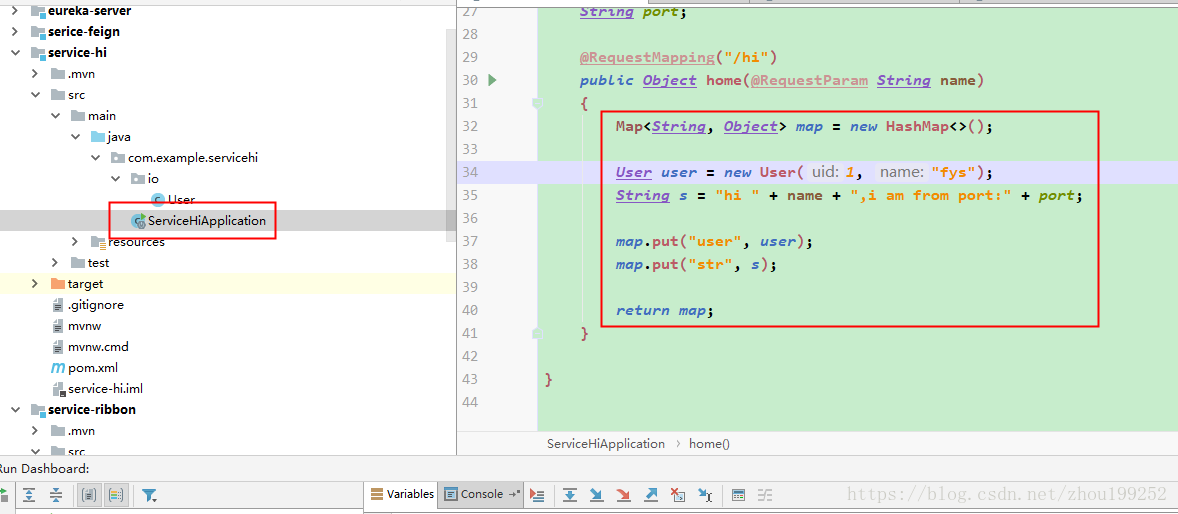Image resolution: width=1178 pixels, height=514 pixels.
Task: Expand the resources folder
Action: point(75,241)
